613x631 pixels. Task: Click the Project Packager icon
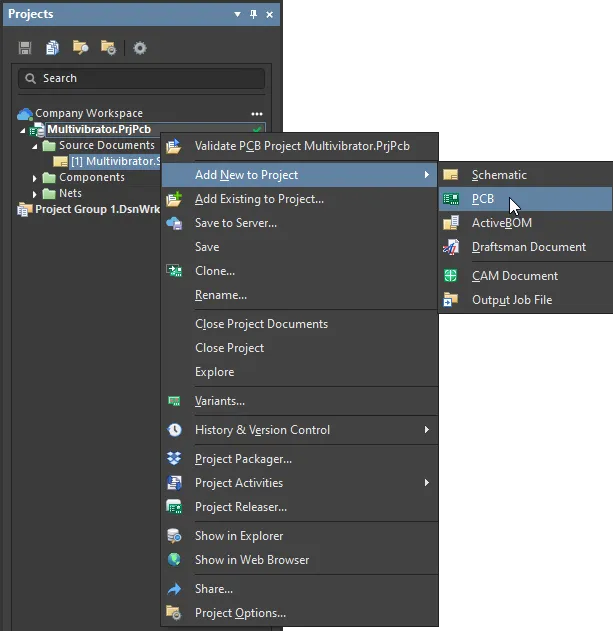(x=174, y=458)
